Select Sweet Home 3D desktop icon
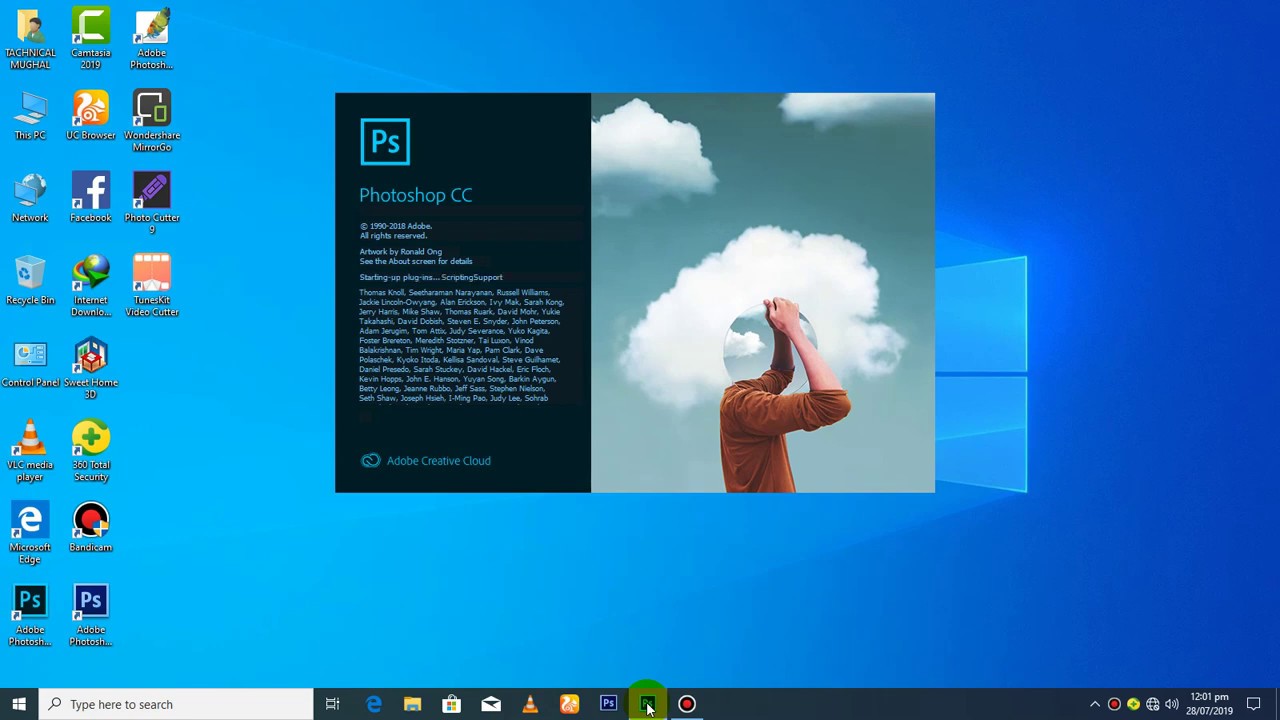1280x720 pixels. point(91,369)
